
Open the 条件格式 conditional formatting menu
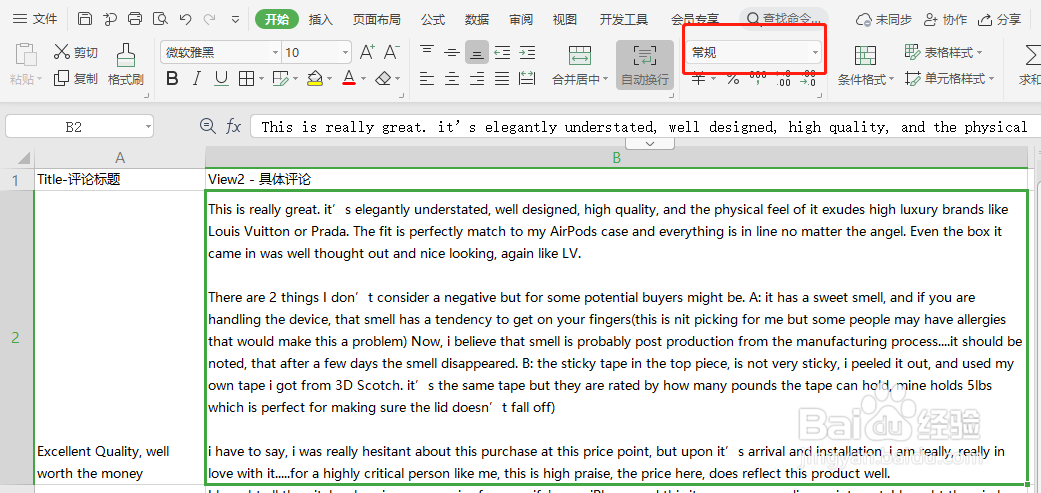coord(866,64)
